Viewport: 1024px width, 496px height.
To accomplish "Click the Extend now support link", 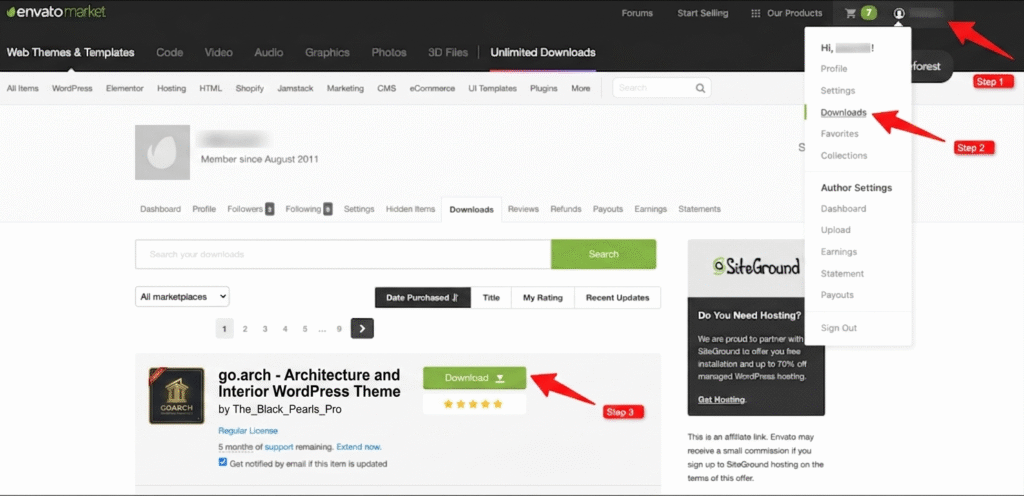I will 359,447.
